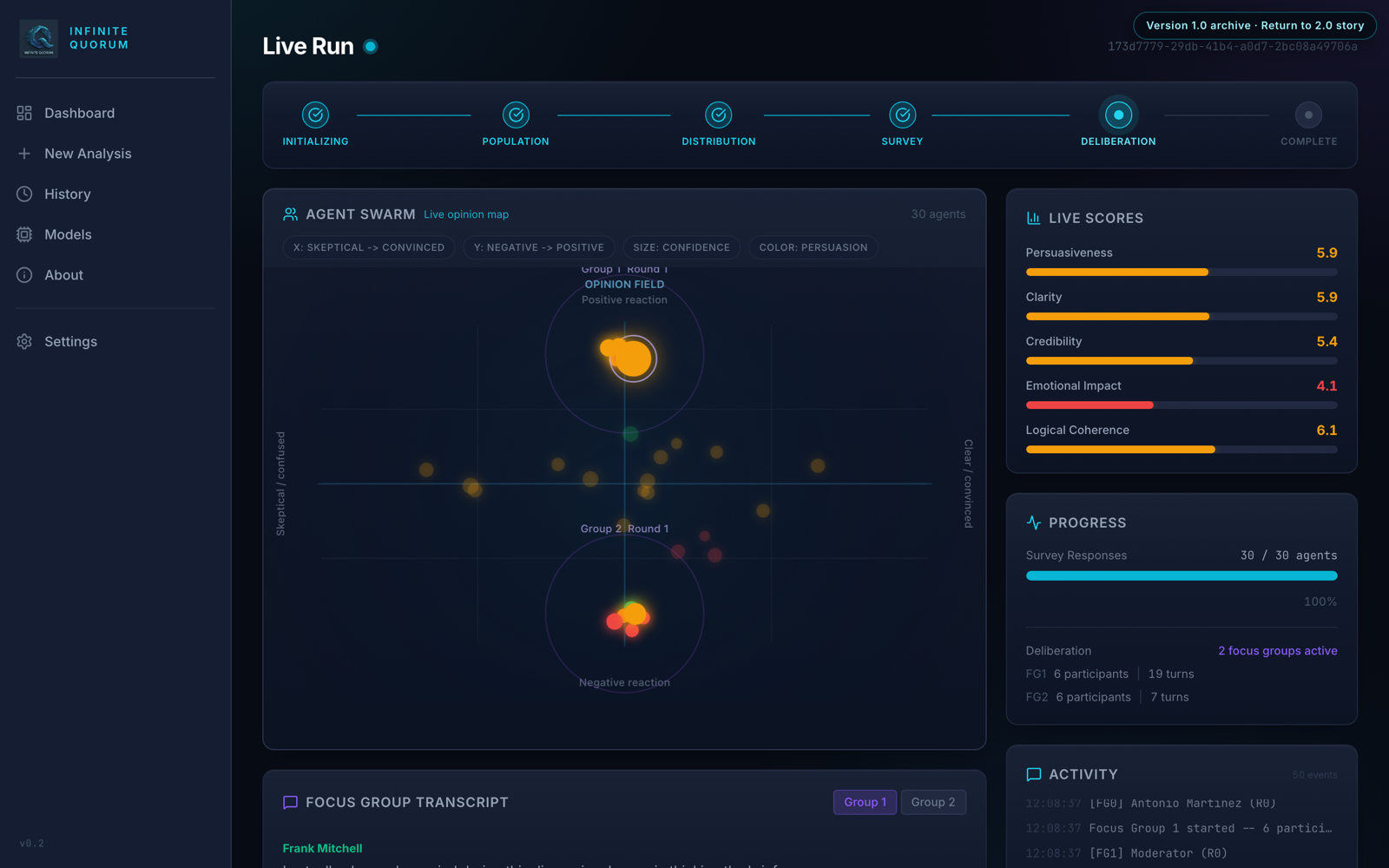Image resolution: width=1389 pixels, height=868 pixels.
Task: Click the Emotional Impact 4.1 value
Action: coord(1326,386)
